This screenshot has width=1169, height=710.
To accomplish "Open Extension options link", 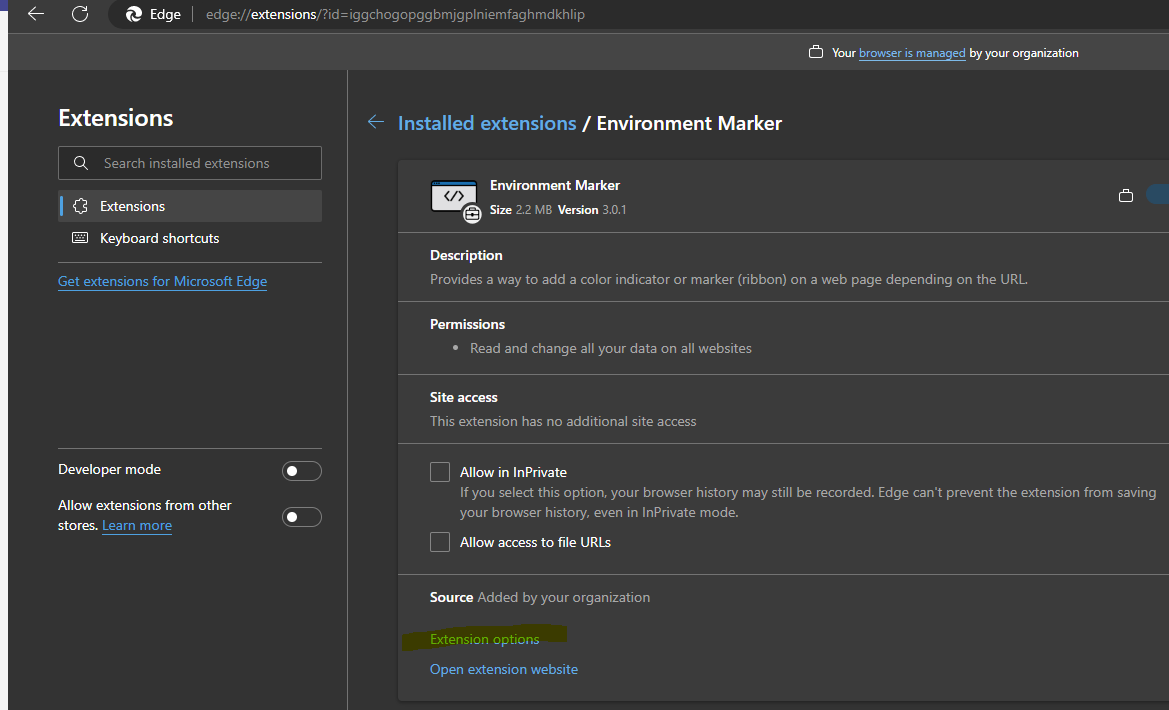I will tap(485, 639).
